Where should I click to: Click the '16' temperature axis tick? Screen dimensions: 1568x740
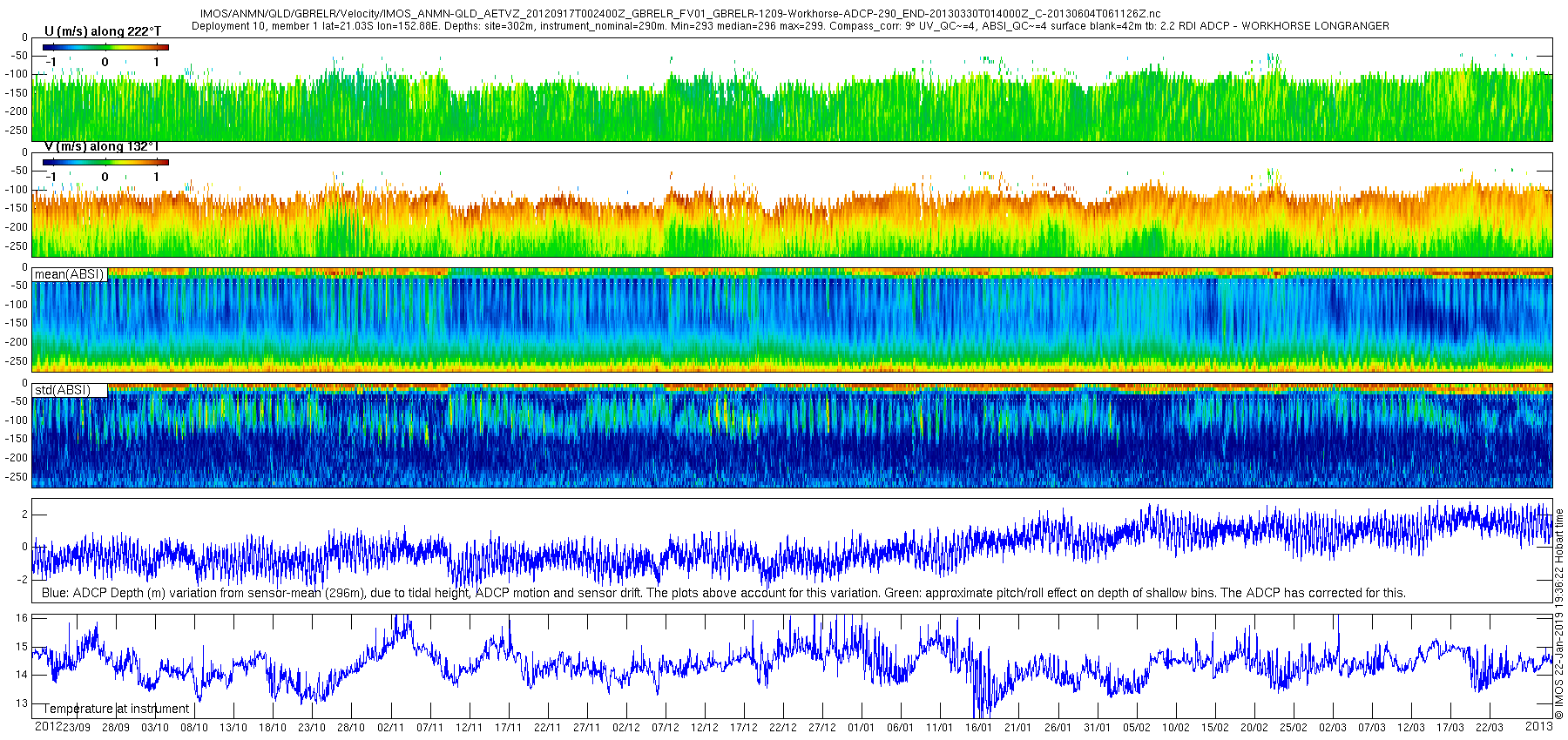[22, 618]
